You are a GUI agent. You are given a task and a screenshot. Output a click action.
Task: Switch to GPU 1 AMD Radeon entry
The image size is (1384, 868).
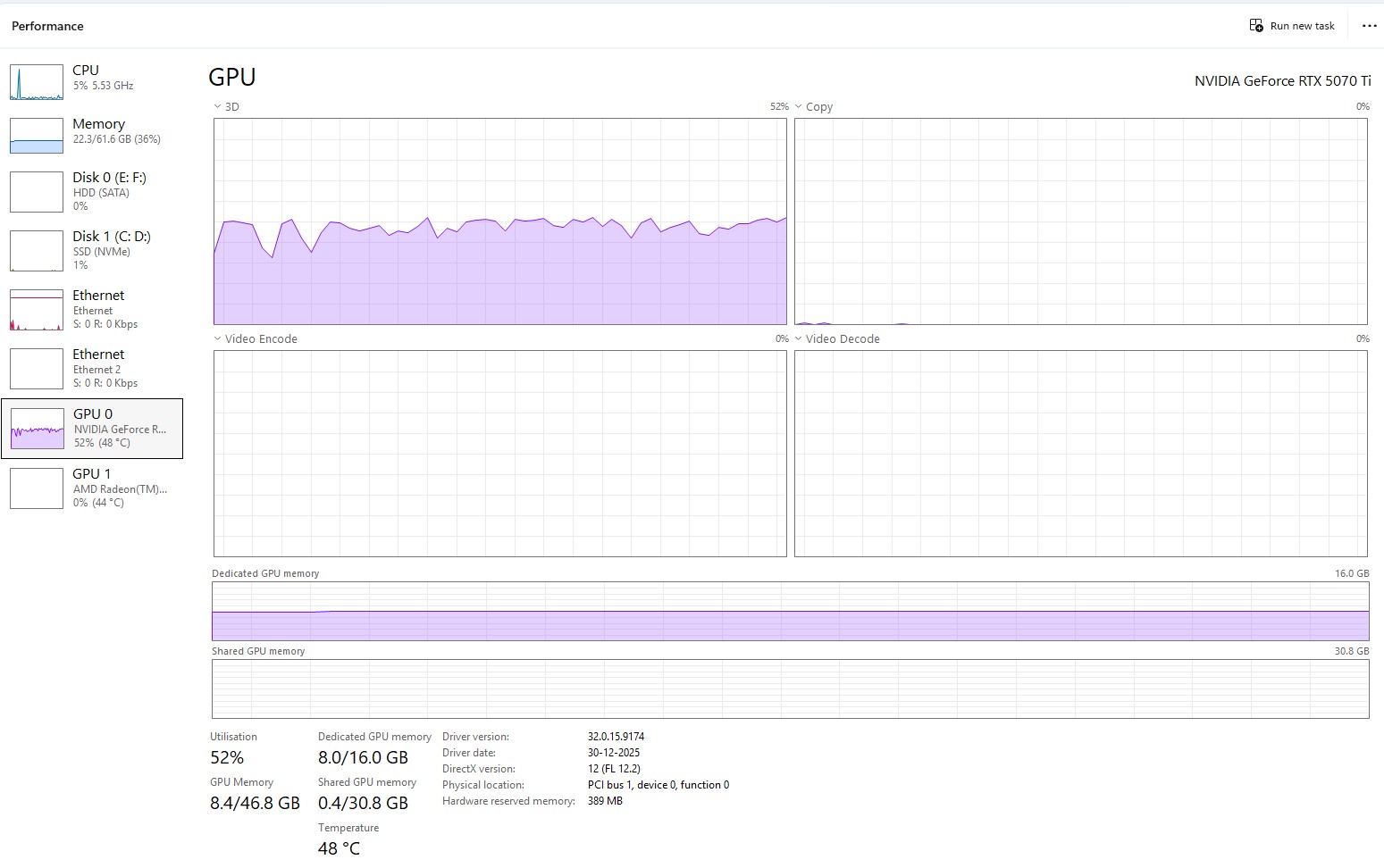(118, 488)
